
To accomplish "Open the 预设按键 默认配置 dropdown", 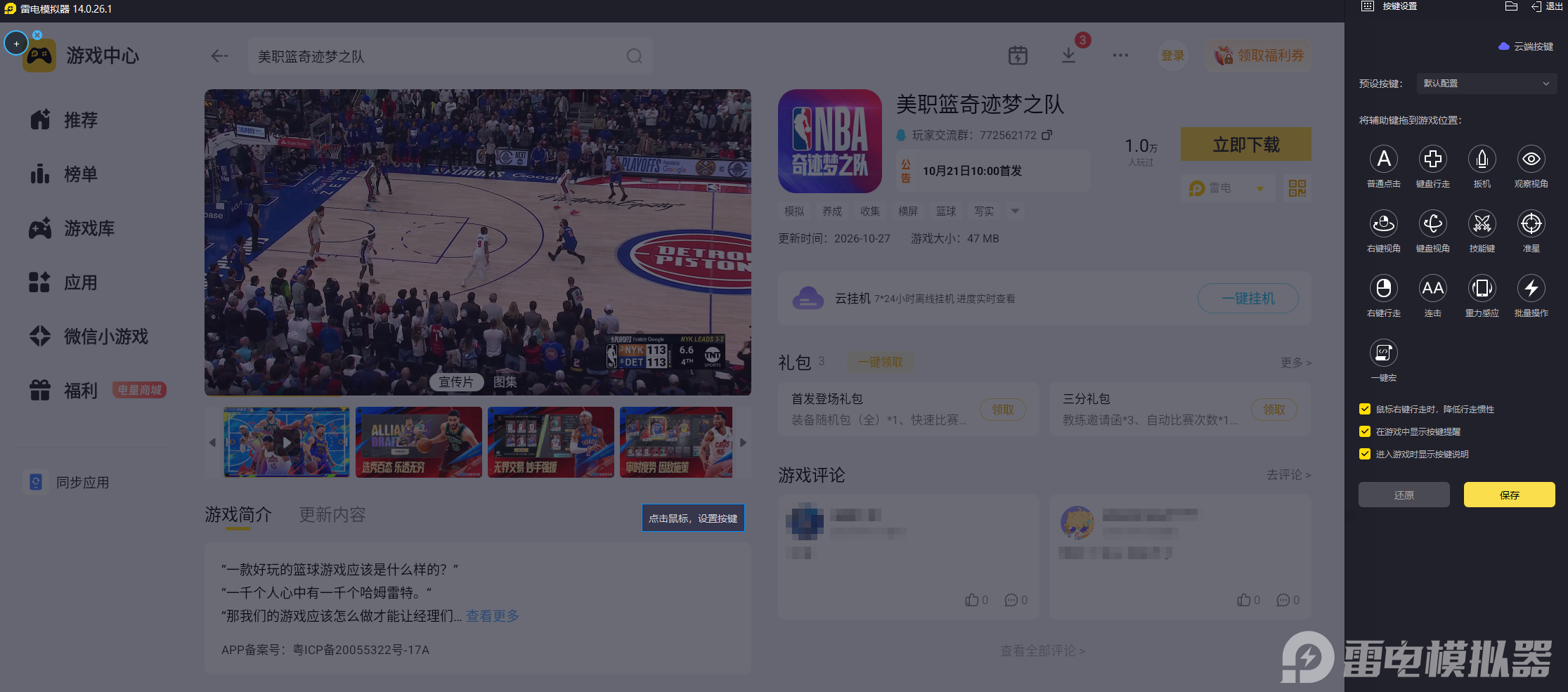I will (1486, 84).
